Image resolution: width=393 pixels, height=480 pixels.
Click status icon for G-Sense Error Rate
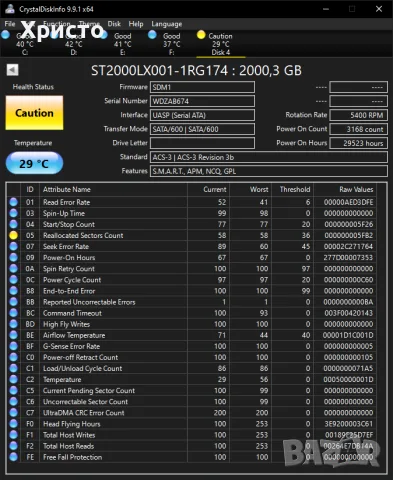pos(13,346)
